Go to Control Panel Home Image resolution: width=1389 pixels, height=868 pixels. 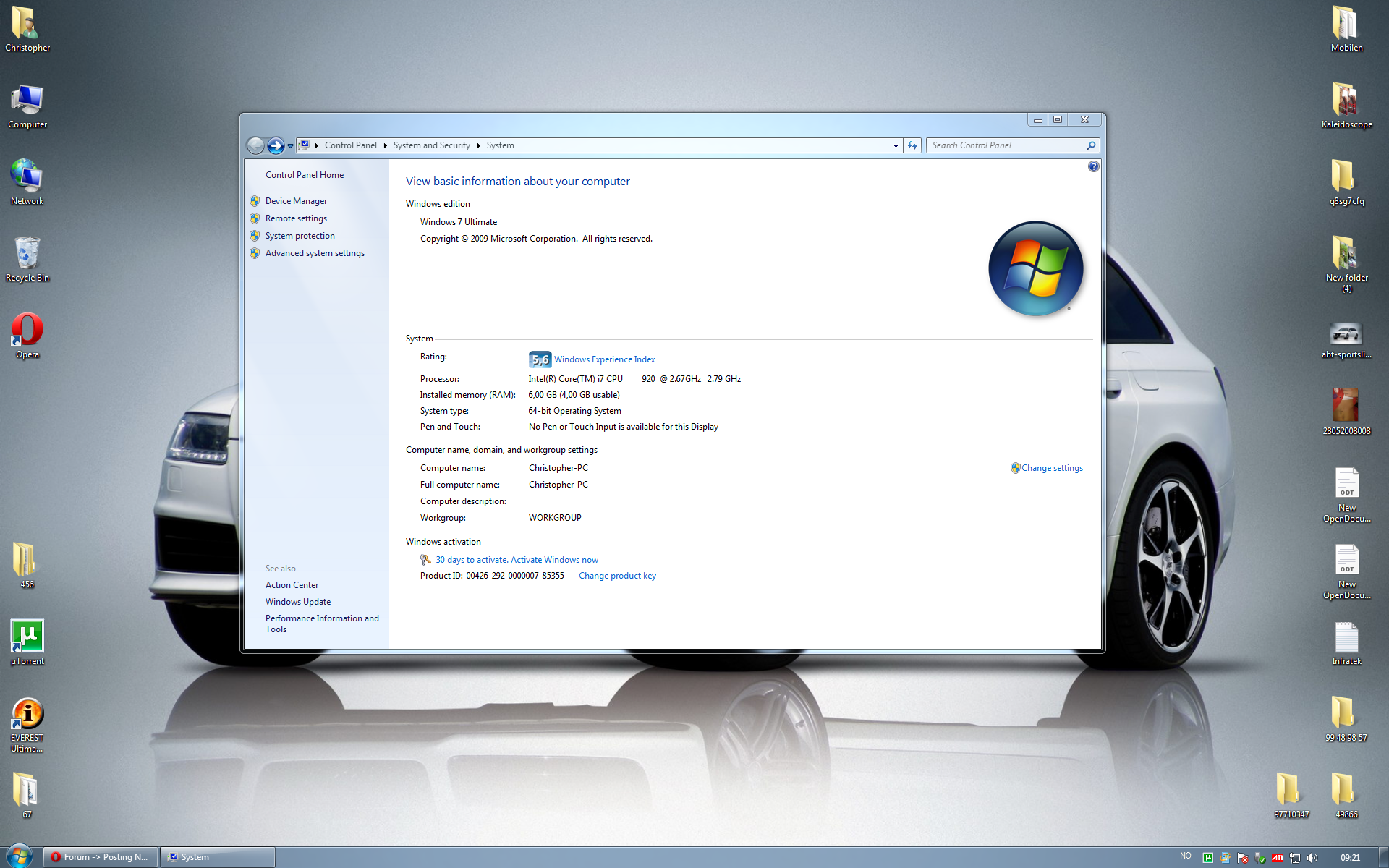point(305,175)
